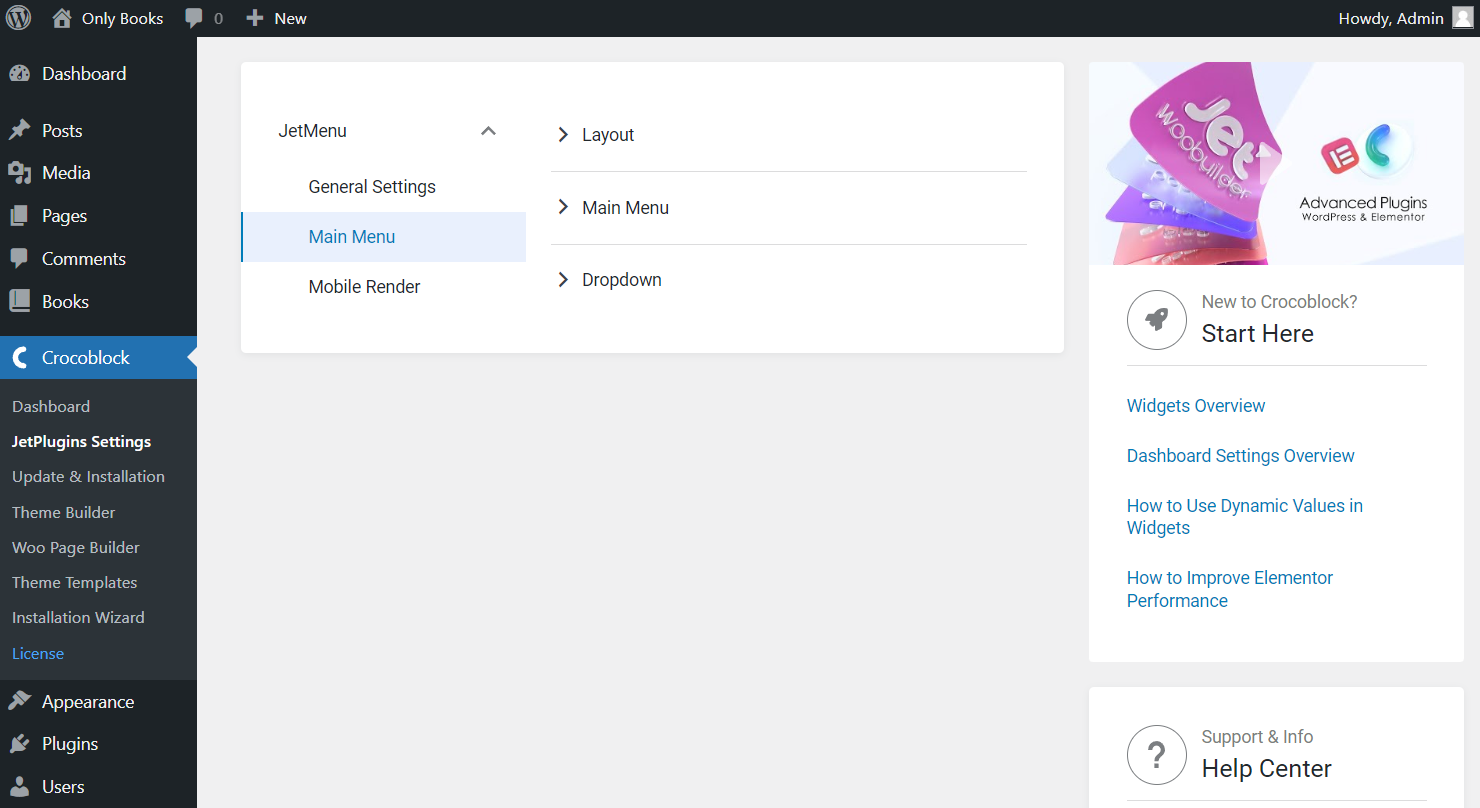The image size is (1480, 808).
Task: Open the License submenu link
Action: 38,654
